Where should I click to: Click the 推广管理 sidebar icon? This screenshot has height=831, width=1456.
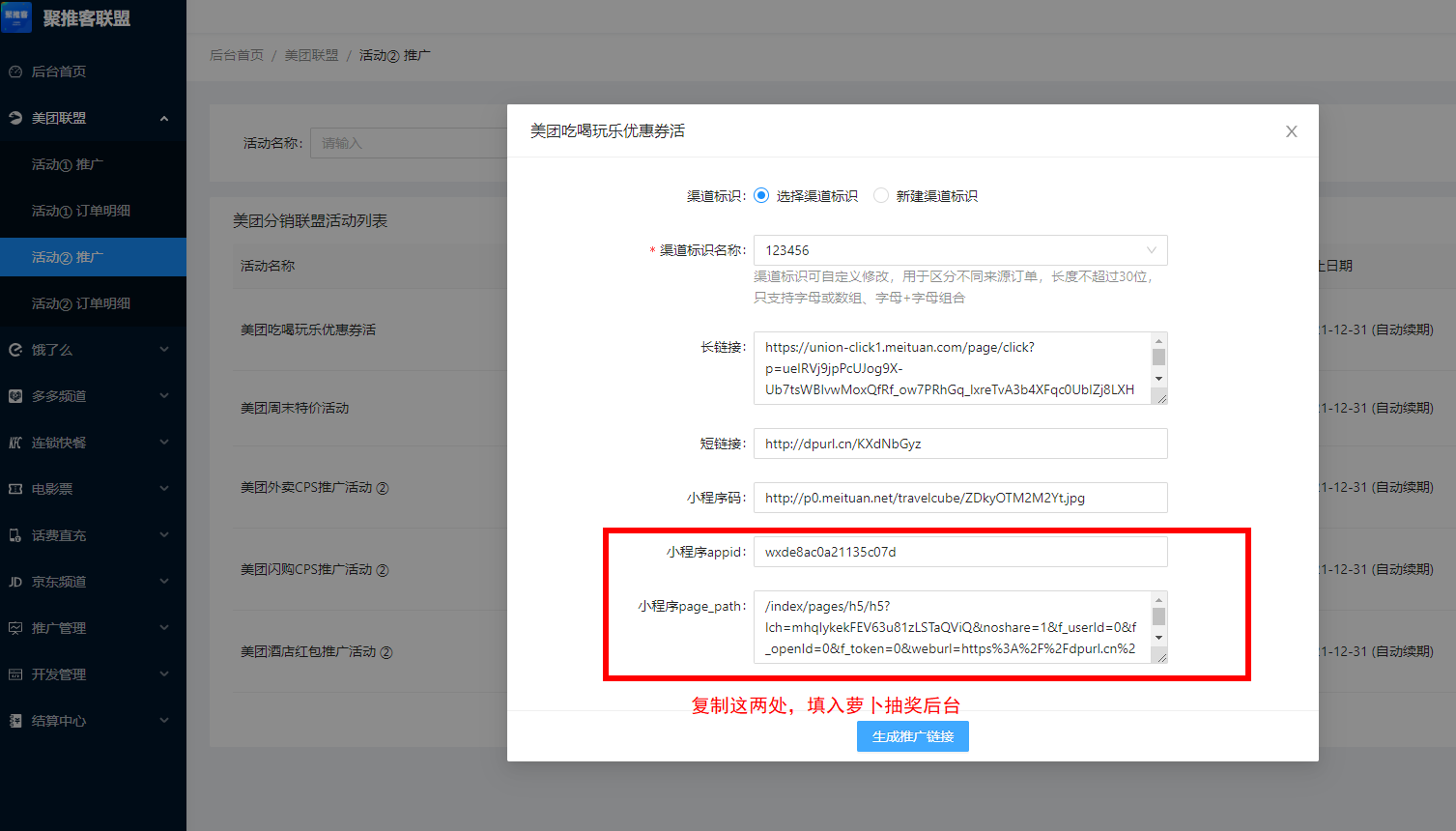click(15, 628)
